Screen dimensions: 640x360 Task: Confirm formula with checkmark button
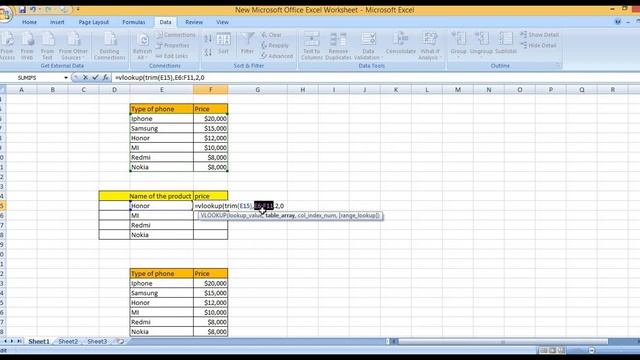(x=95, y=77)
